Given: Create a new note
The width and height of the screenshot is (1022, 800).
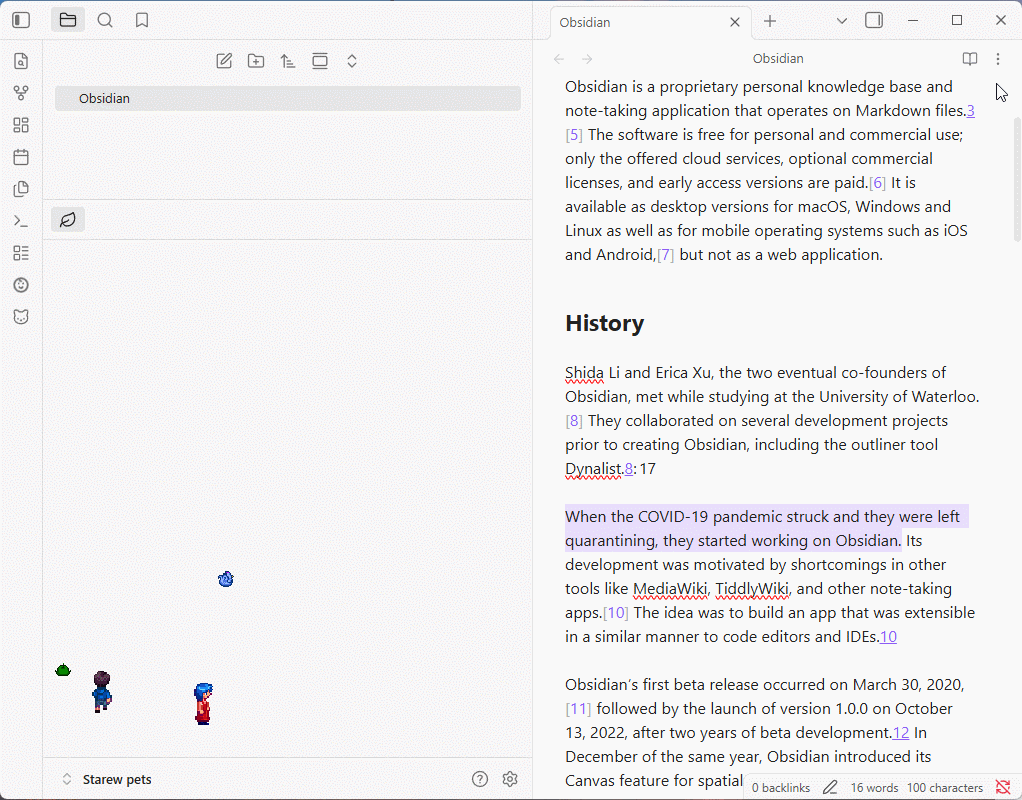Looking at the screenshot, I should coord(224,61).
